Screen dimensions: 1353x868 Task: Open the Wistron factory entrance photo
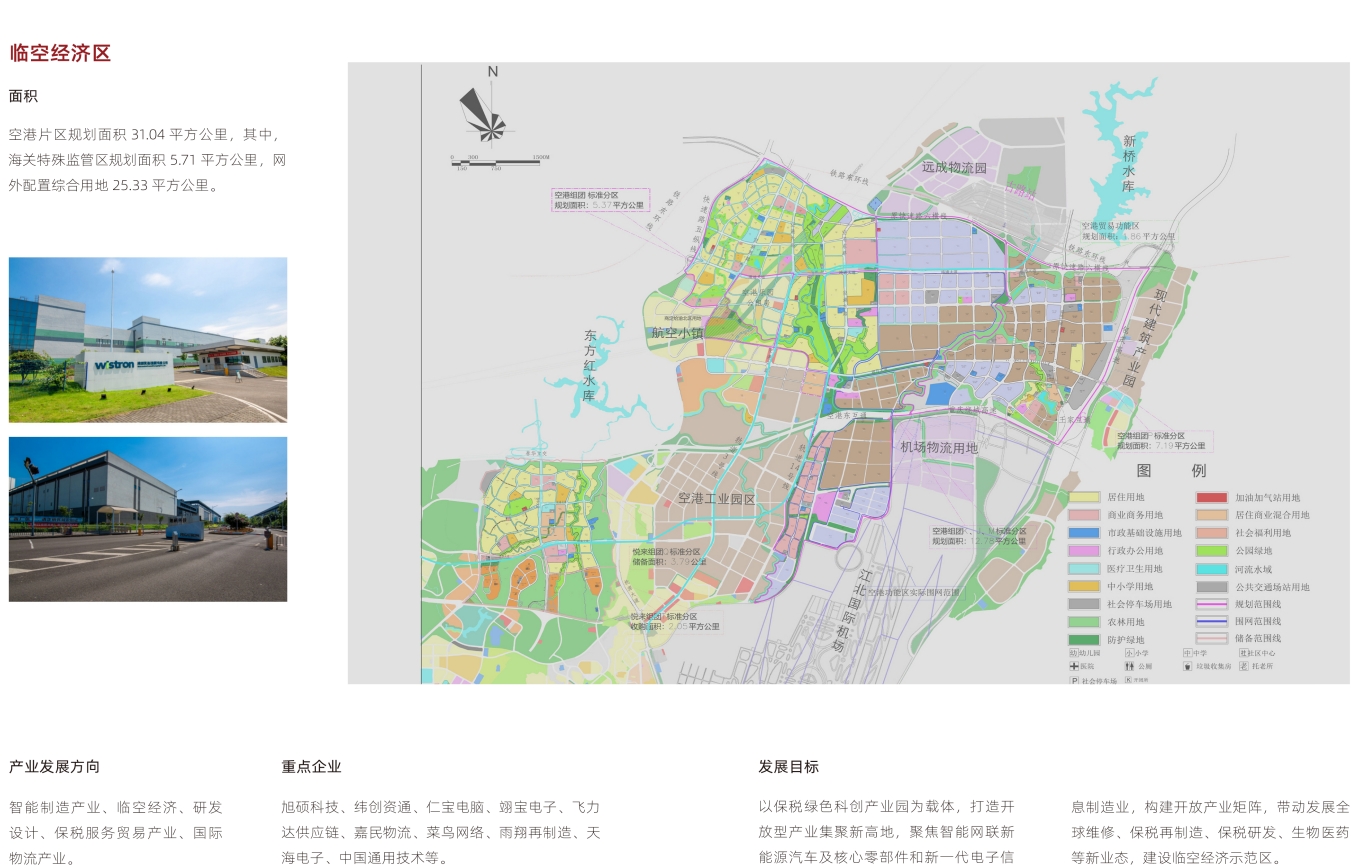click(148, 340)
